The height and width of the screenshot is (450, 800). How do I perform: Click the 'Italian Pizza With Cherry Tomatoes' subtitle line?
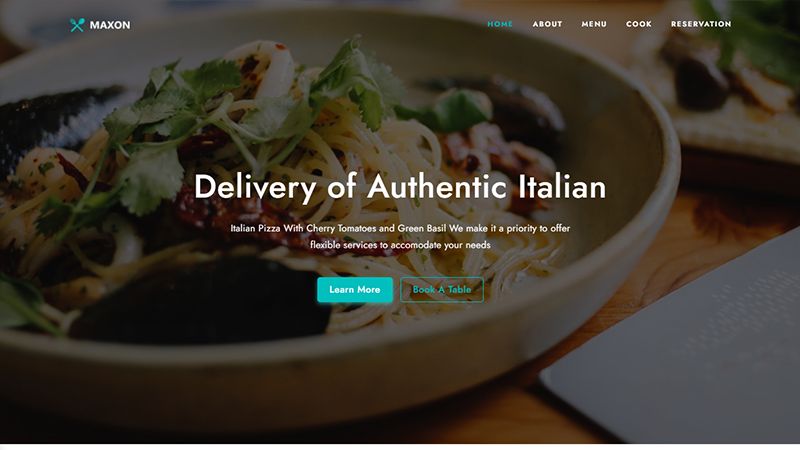[400, 228]
